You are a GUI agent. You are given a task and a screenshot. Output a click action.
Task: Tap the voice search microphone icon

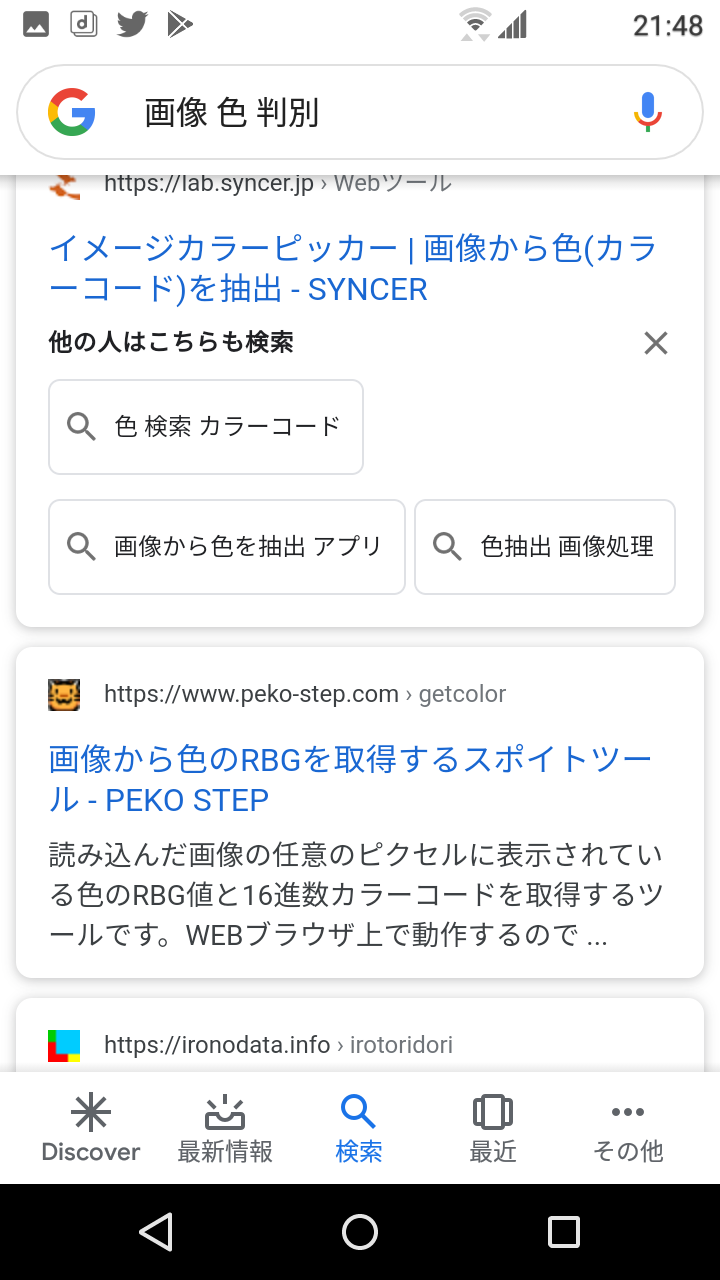point(647,112)
